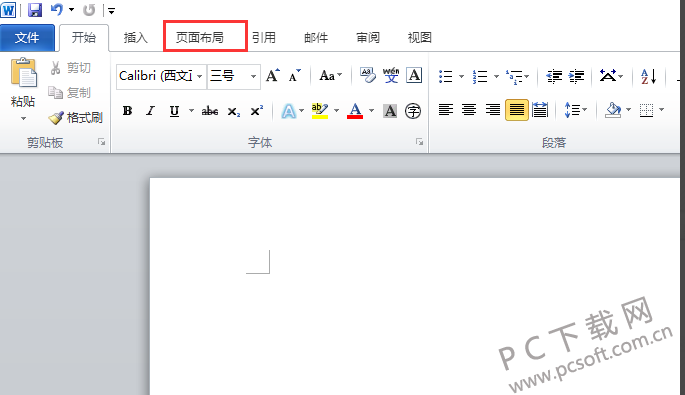Click the Enclose Characters circle icon
685x395 pixels.
pyautogui.click(x=413, y=111)
